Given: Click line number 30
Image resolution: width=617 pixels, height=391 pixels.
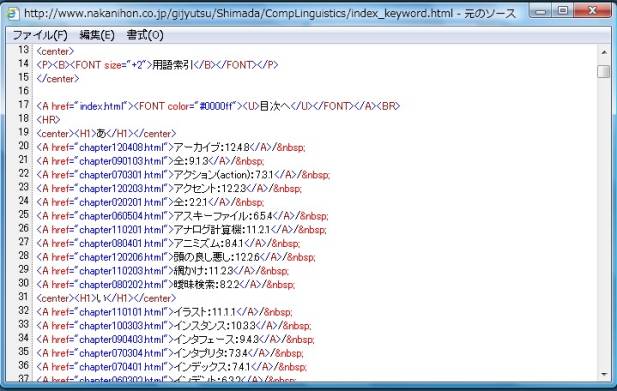Looking at the screenshot, I should tap(23, 283).
